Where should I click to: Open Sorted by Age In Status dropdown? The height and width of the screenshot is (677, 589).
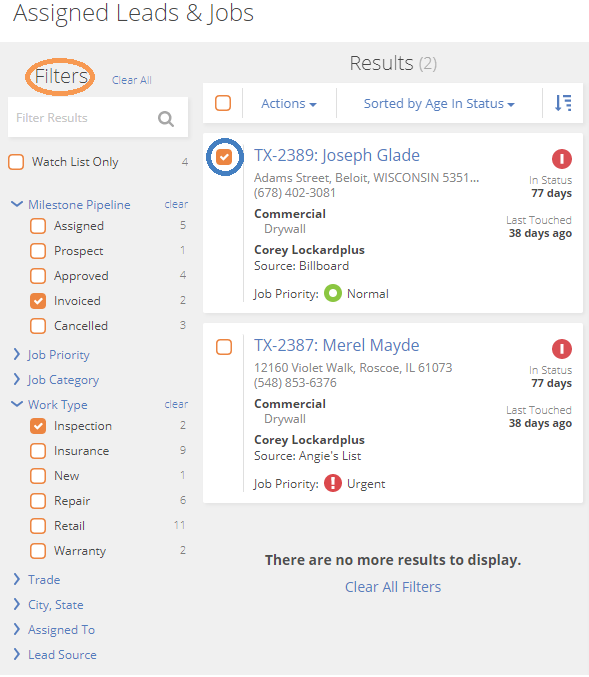coord(439,104)
